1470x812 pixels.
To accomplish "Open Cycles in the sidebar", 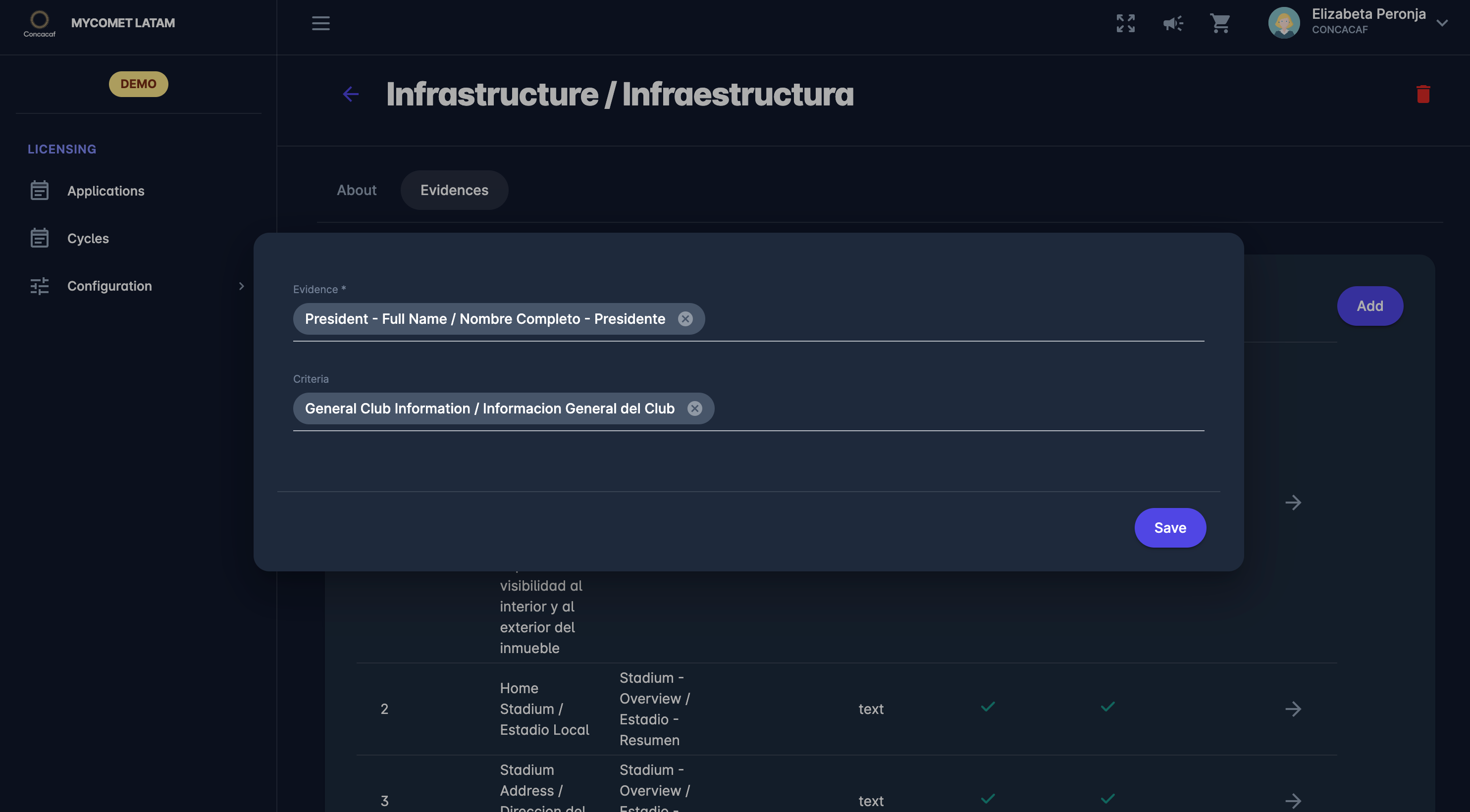I will [88, 239].
